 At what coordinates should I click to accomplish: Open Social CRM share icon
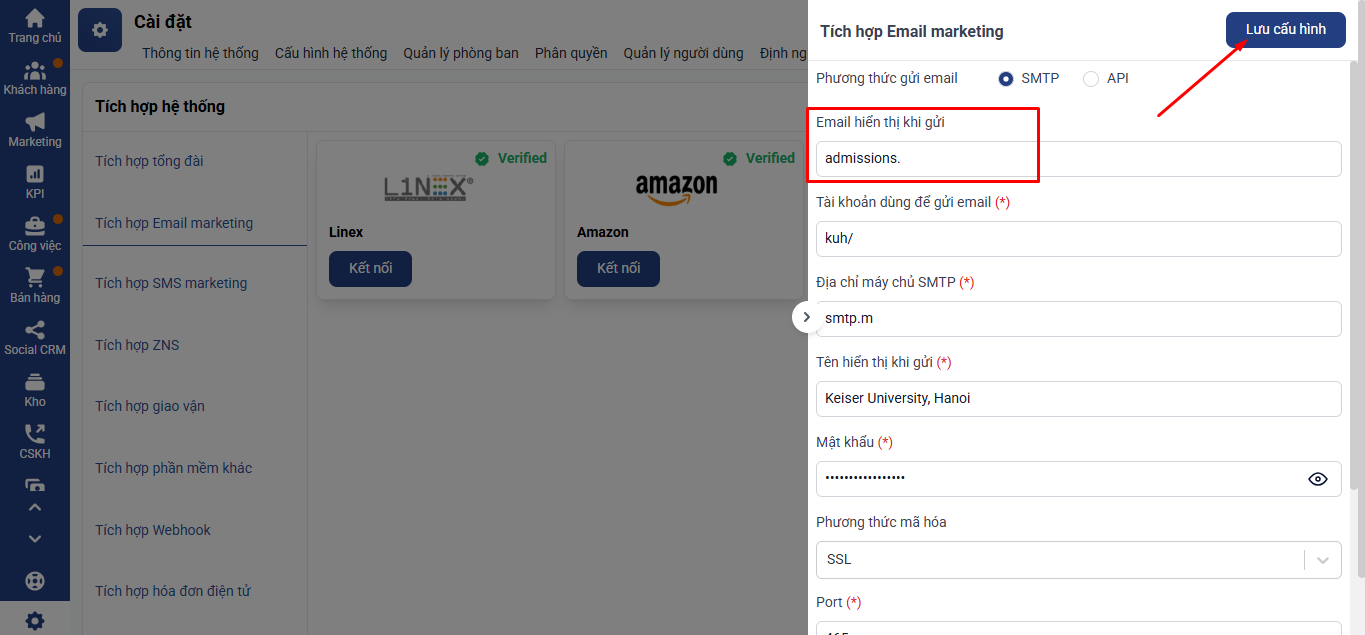[x=35, y=330]
